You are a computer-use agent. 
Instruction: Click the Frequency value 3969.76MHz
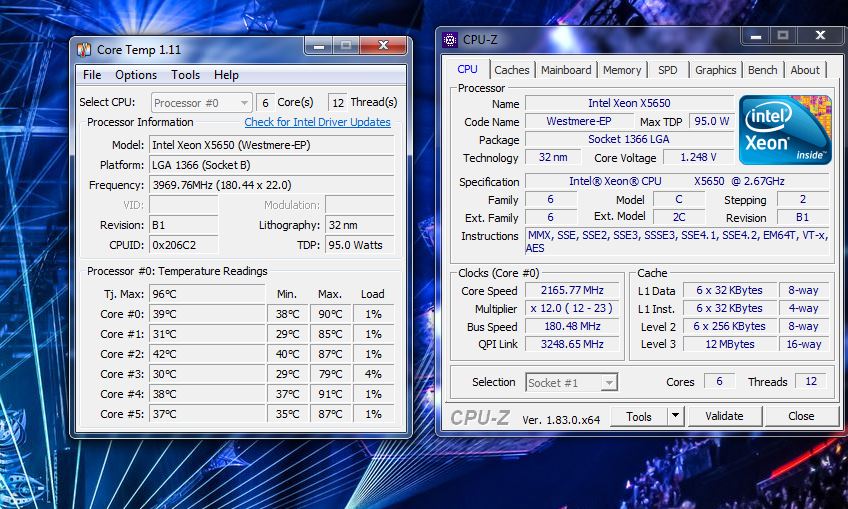271,185
